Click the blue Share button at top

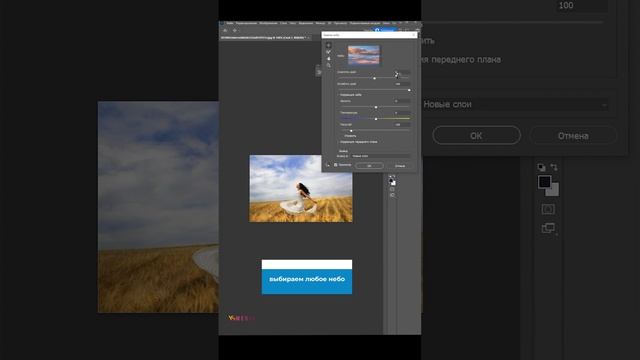tap(386, 30)
